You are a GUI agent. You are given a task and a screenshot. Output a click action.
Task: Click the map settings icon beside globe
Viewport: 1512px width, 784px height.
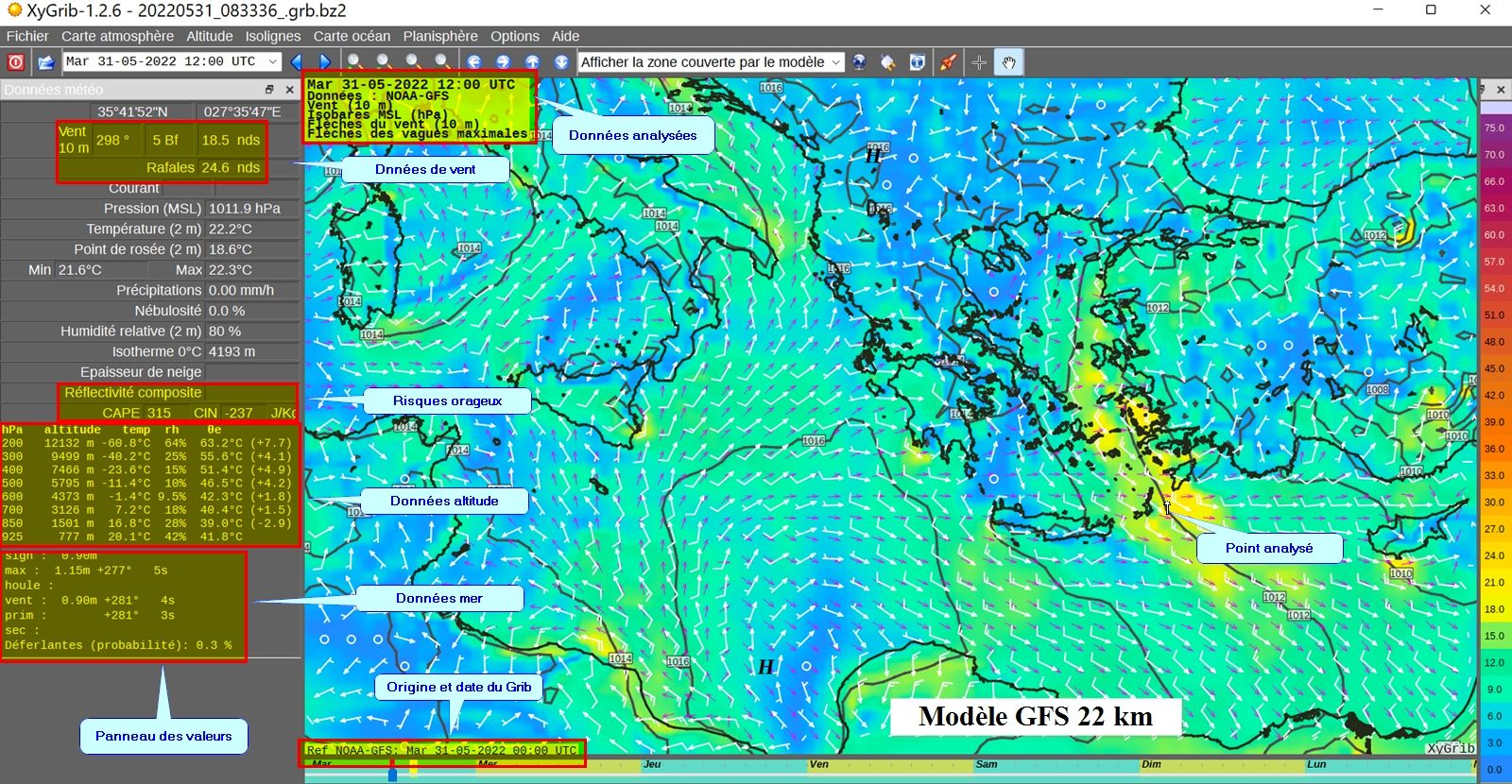click(x=888, y=62)
